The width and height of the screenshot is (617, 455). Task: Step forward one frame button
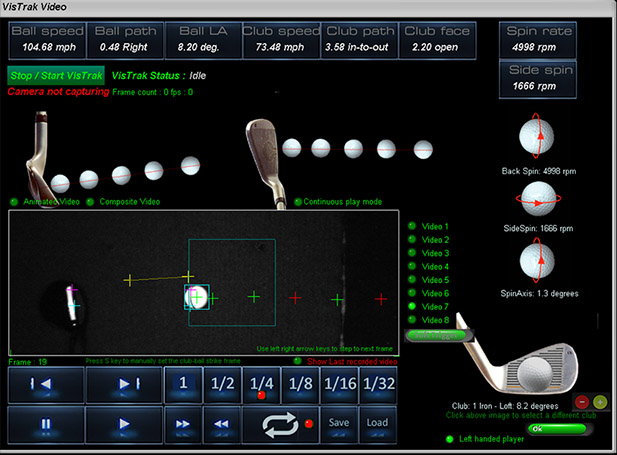click(124, 385)
